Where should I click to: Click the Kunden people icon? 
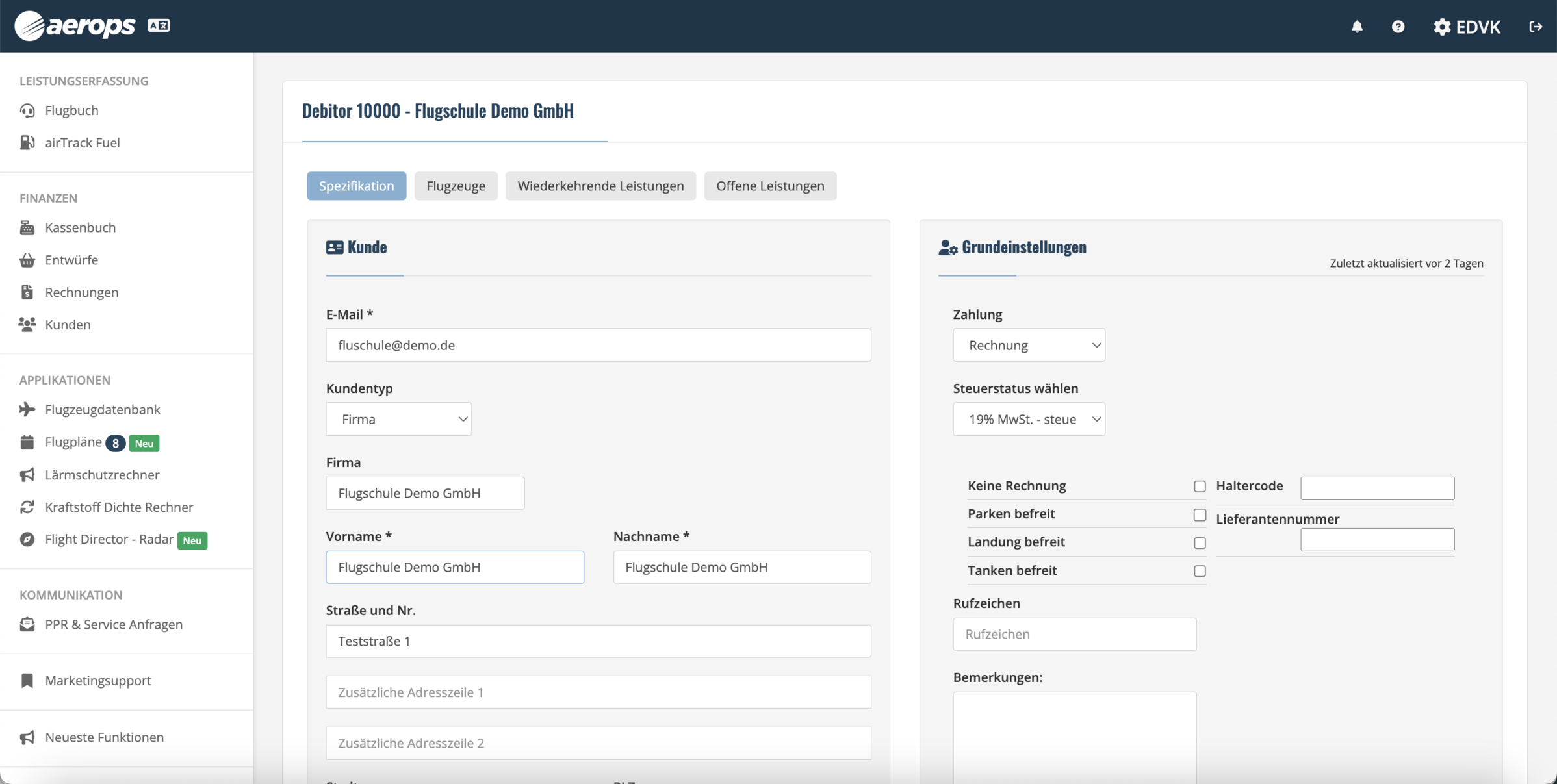coord(27,324)
